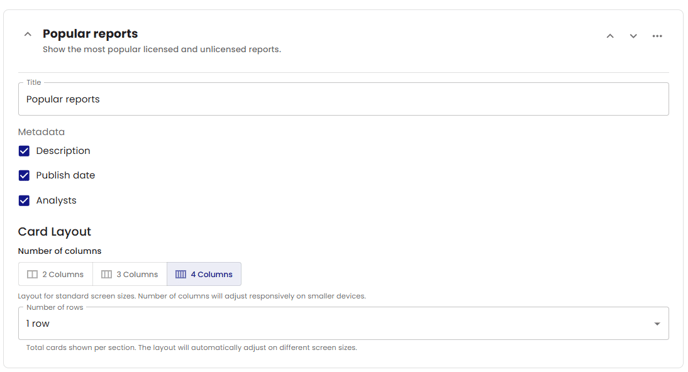
Task: Select the 2 Columns option
Action: tap(55, 274)
